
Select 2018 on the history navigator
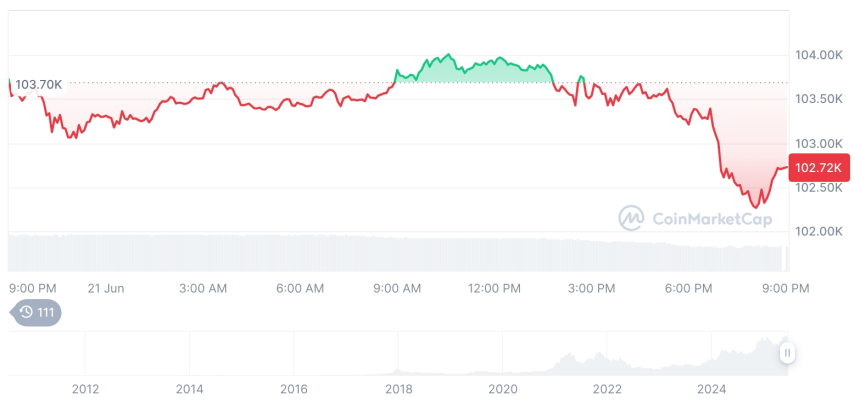(398, 389)
